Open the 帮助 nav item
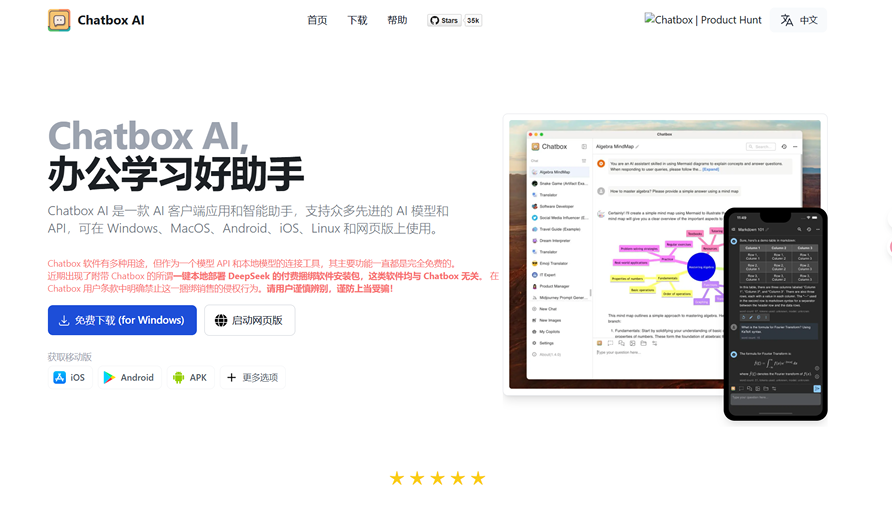Screen dimensions: 892x505 click(x=397, y=20)
